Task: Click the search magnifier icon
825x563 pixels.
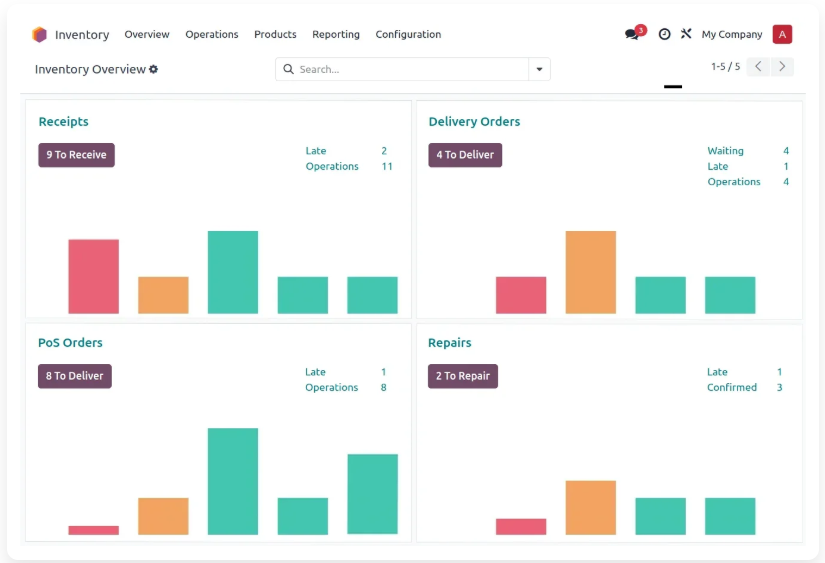Action: point(288,69)
